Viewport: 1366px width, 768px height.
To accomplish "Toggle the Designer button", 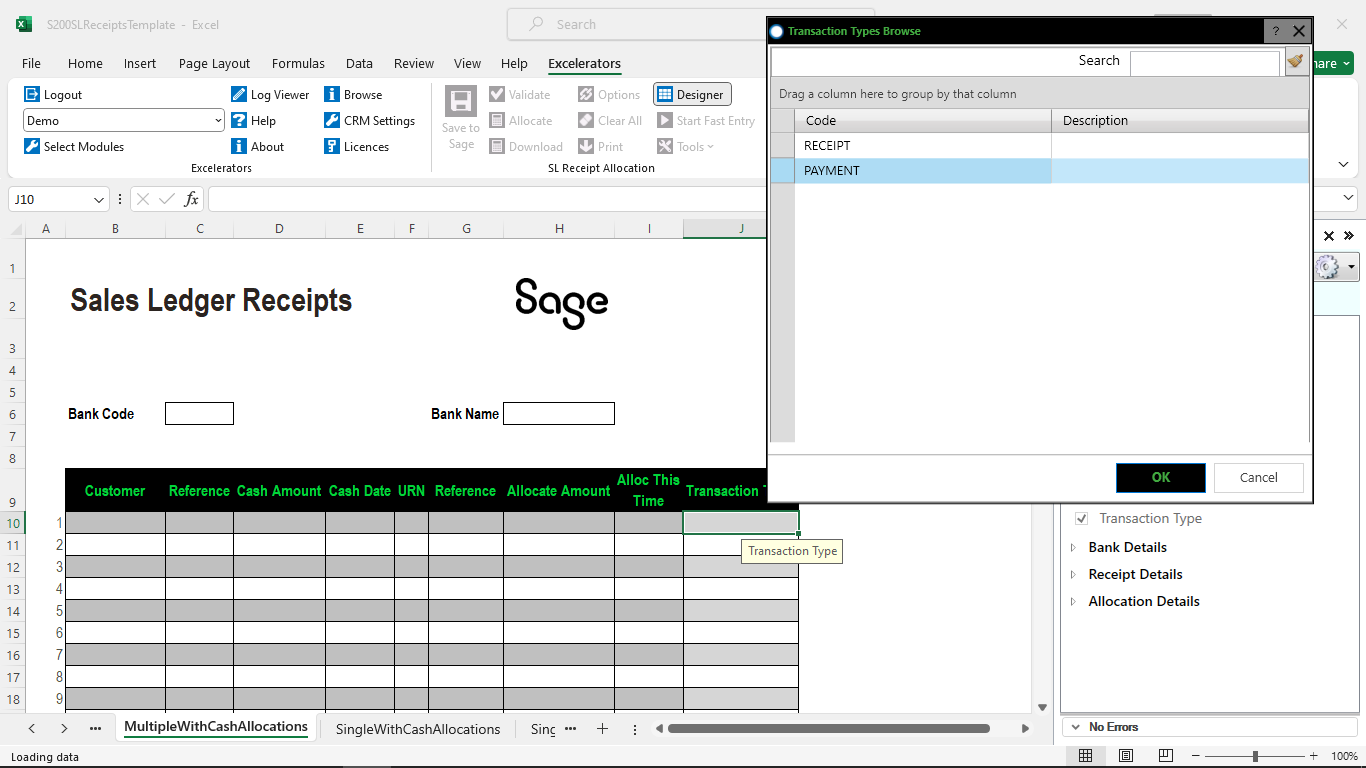I will (692, 94).
